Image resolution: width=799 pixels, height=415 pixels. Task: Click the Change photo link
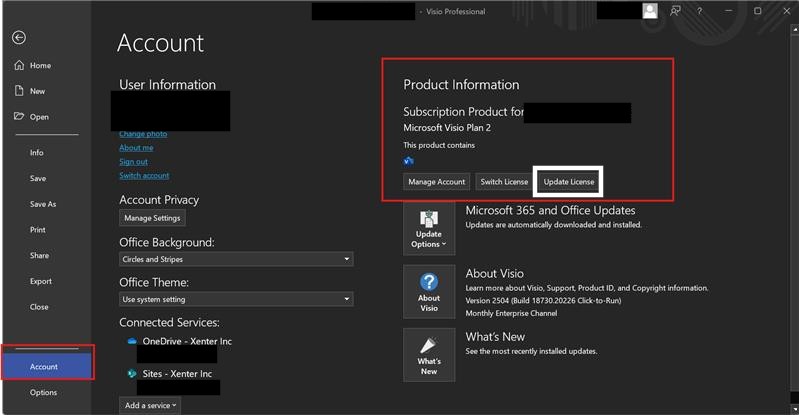click(x=143, y=134)
